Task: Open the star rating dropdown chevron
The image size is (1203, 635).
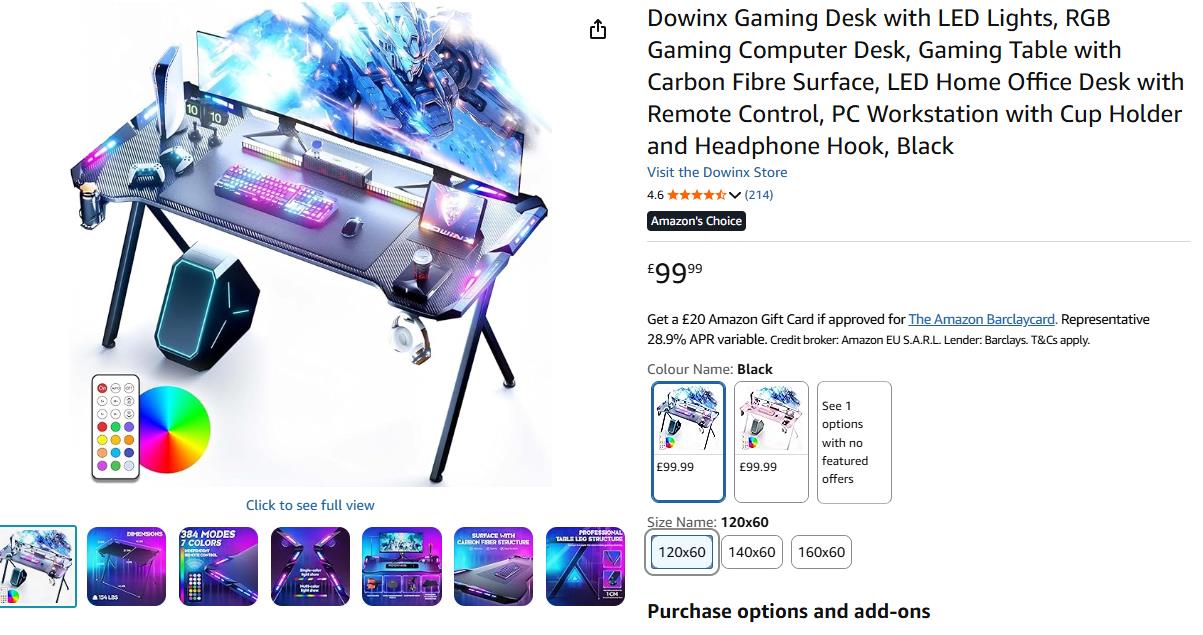Action: 735,195
